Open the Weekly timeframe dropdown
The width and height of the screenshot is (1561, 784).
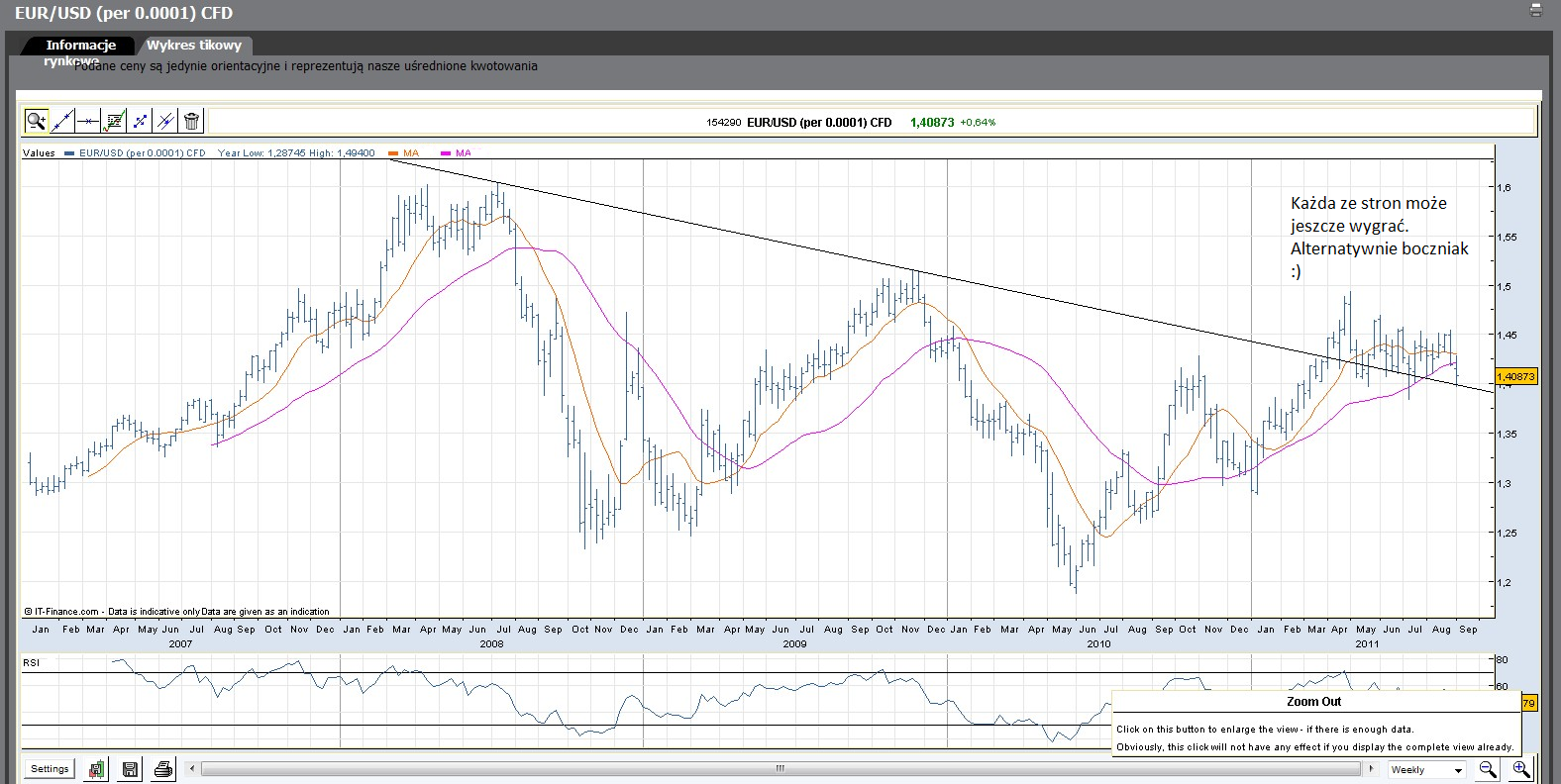[x=1426, y=769]
